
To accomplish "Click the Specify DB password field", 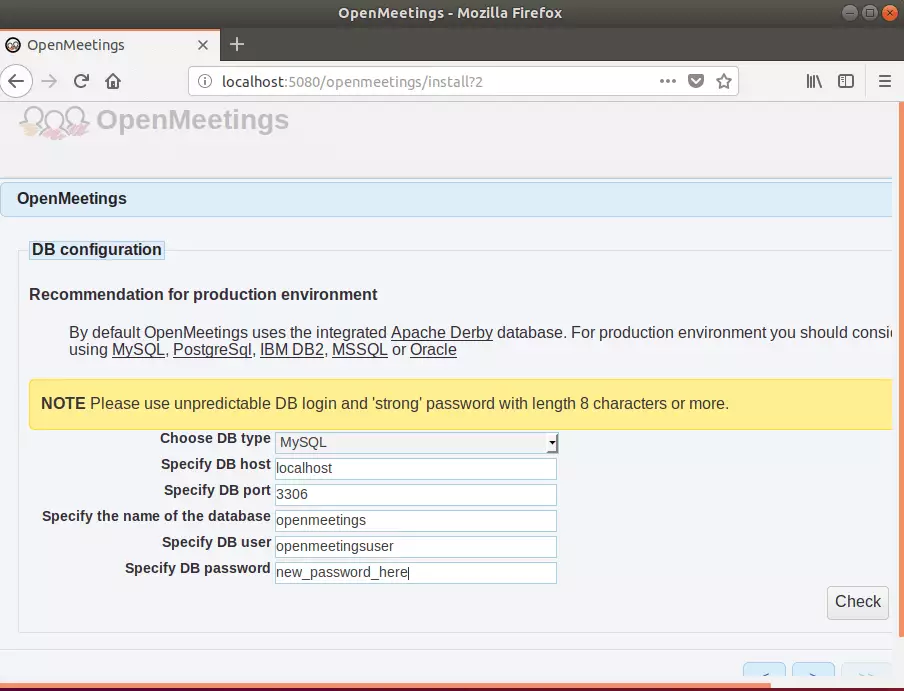I will click(416, 572).
